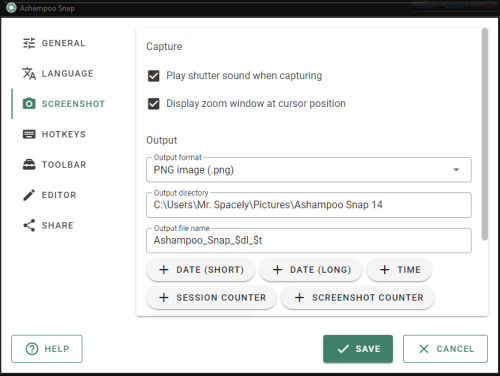
Task: Click the Output directory field
Action: pyautogui.click(x=309, y=205)
